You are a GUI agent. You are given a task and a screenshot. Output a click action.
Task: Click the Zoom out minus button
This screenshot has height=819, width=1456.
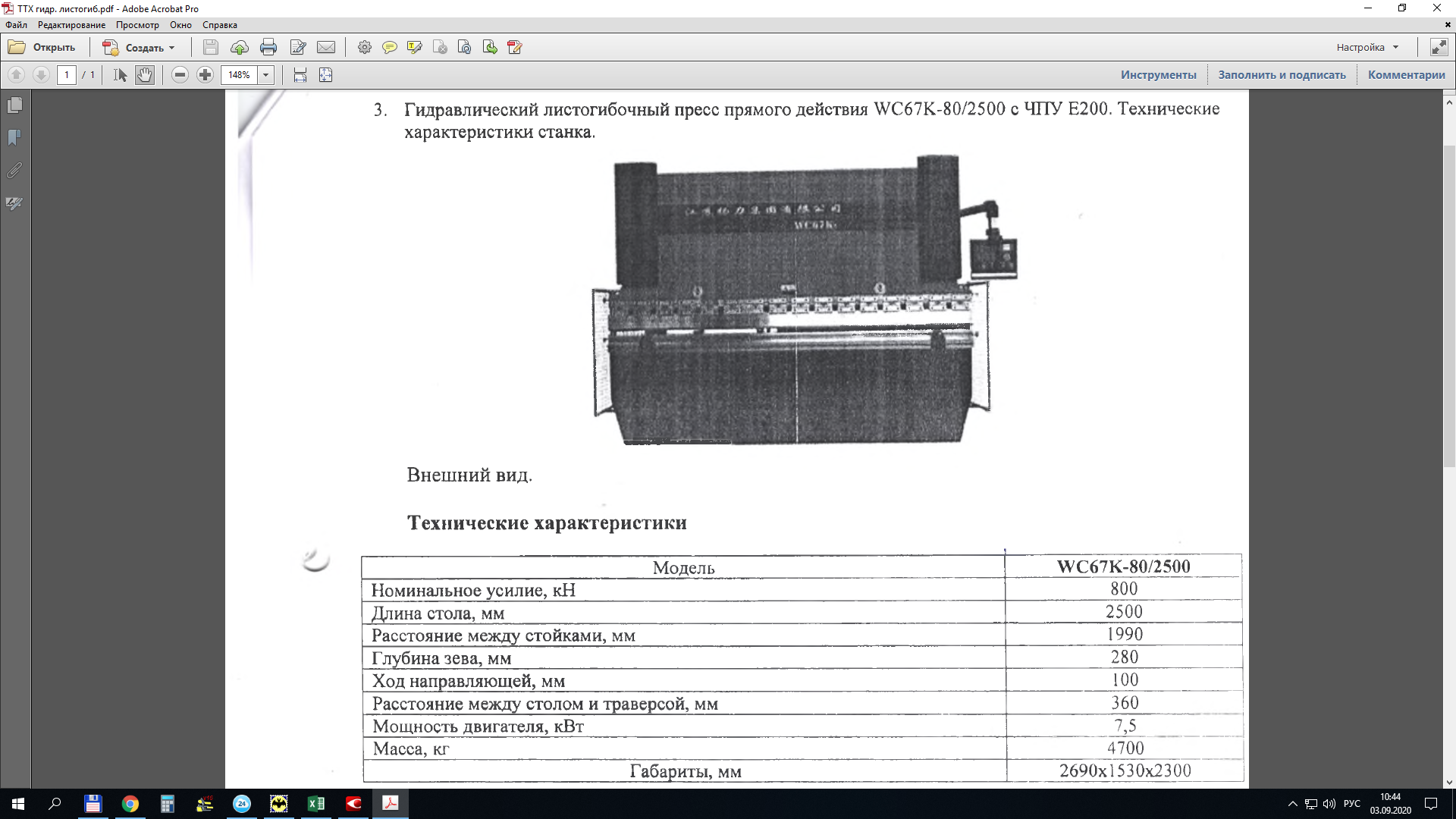pos(180,75)
